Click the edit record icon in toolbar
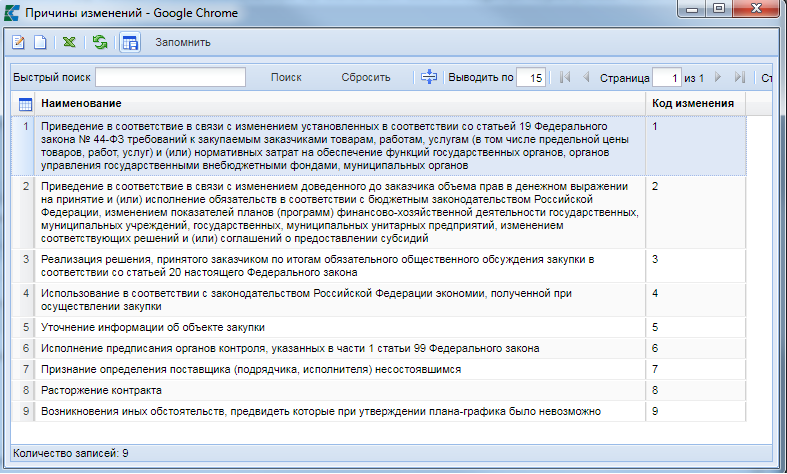The height and width of the screenshot is (474, 787). pos(19,42)
